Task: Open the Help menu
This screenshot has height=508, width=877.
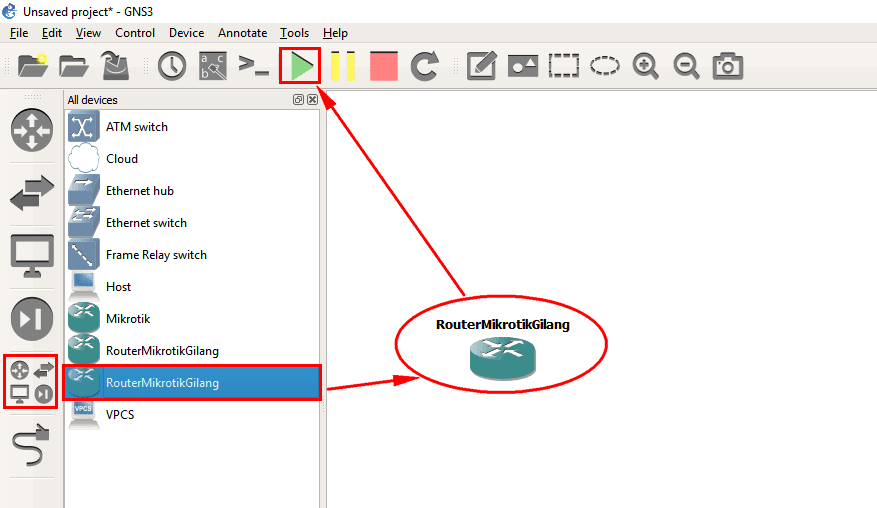Action: 335,33
